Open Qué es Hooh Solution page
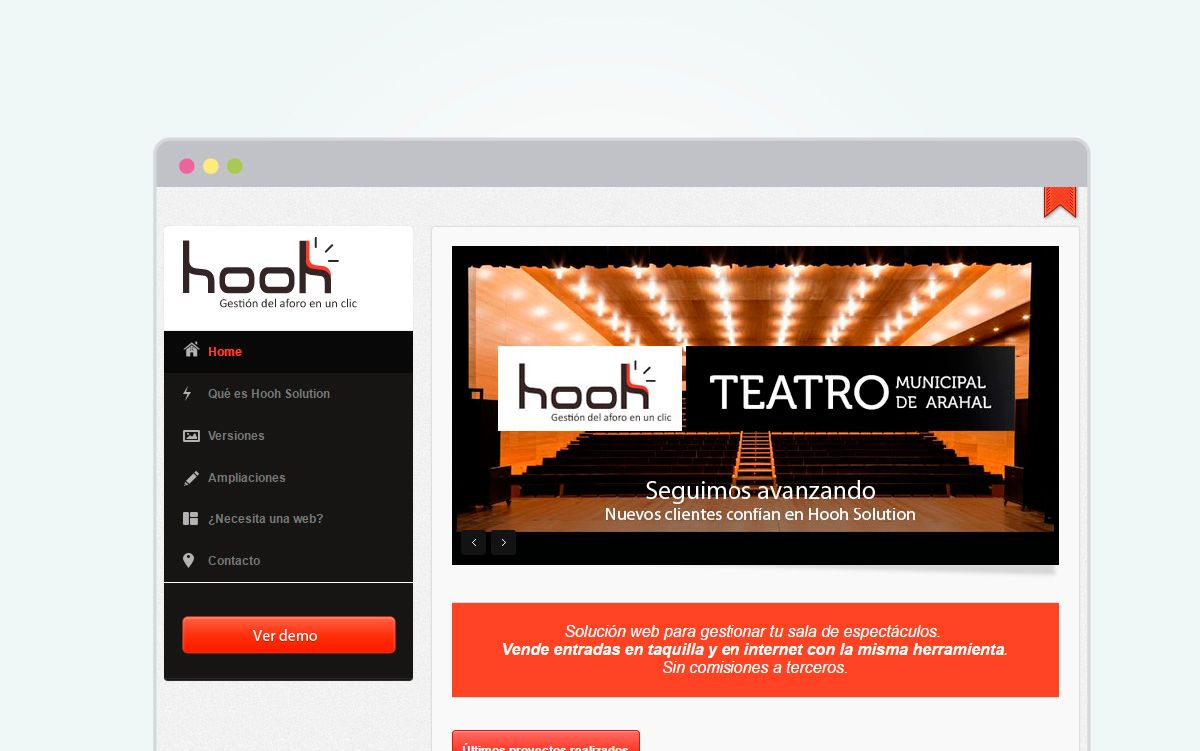Image resolution: width=1200 pixels, height=751 pixels. 288,394
